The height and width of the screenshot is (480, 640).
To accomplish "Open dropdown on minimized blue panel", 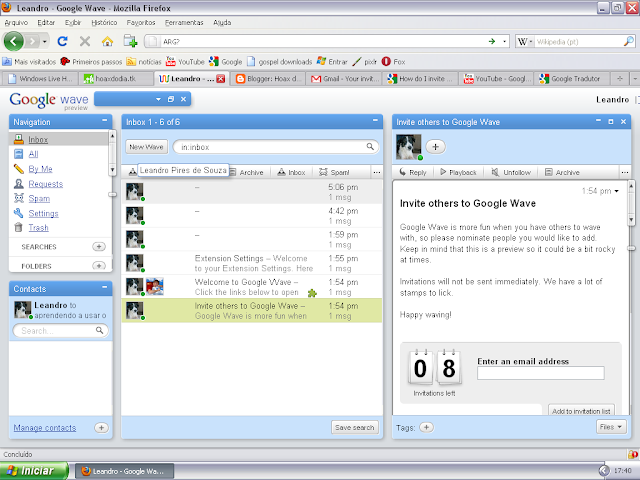I will [x=158, y=99].
